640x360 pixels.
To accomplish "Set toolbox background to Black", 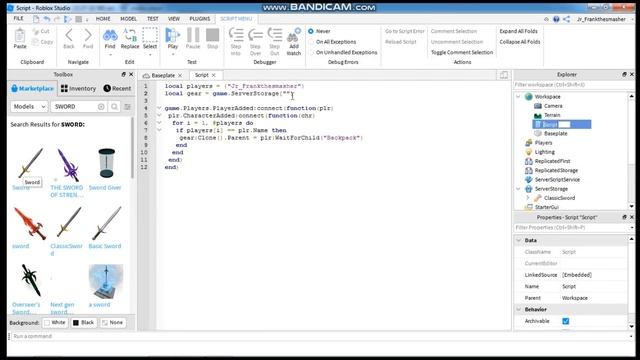I will (84, 322).
